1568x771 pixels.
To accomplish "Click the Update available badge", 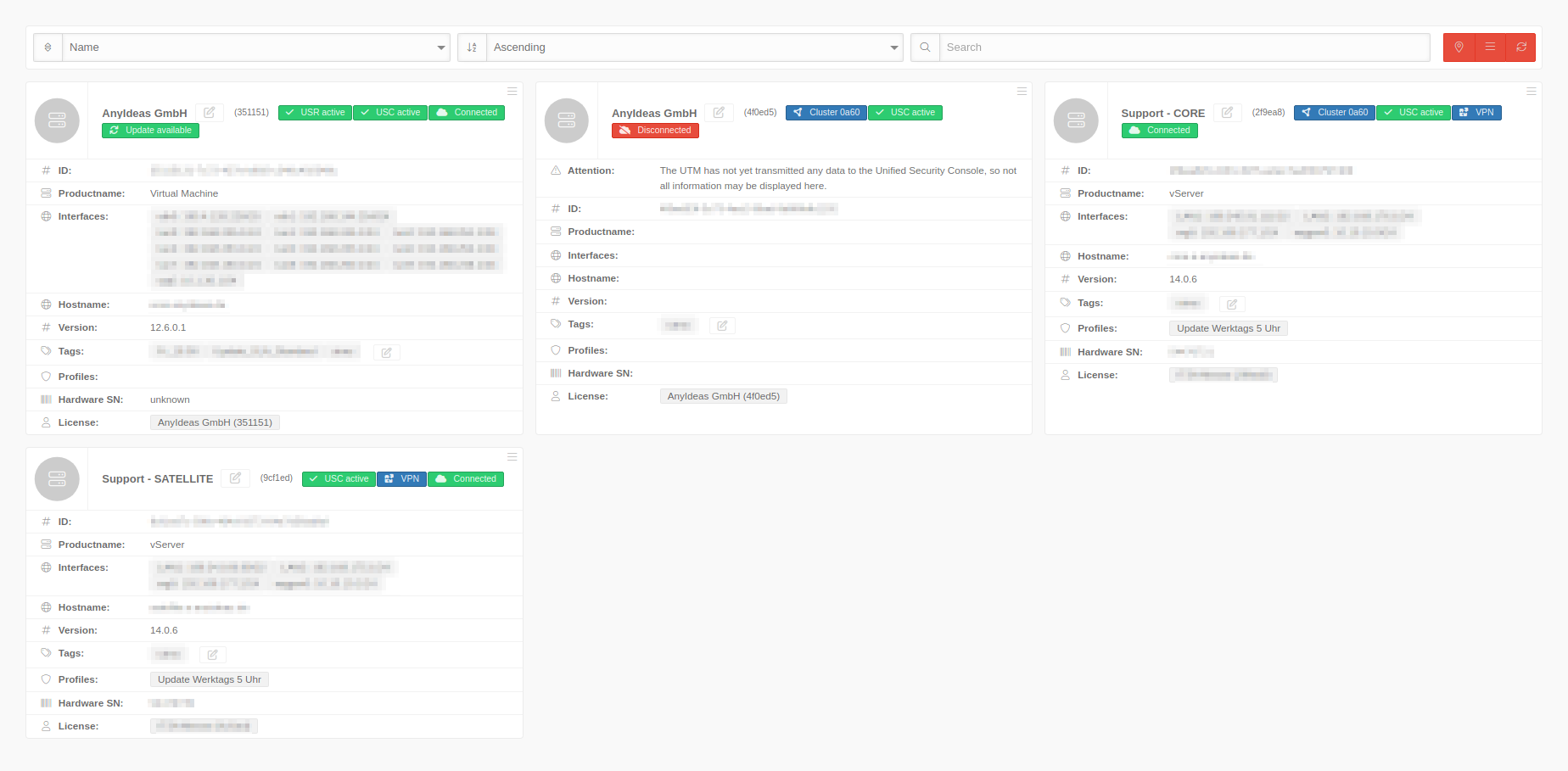I will (150, 131).
